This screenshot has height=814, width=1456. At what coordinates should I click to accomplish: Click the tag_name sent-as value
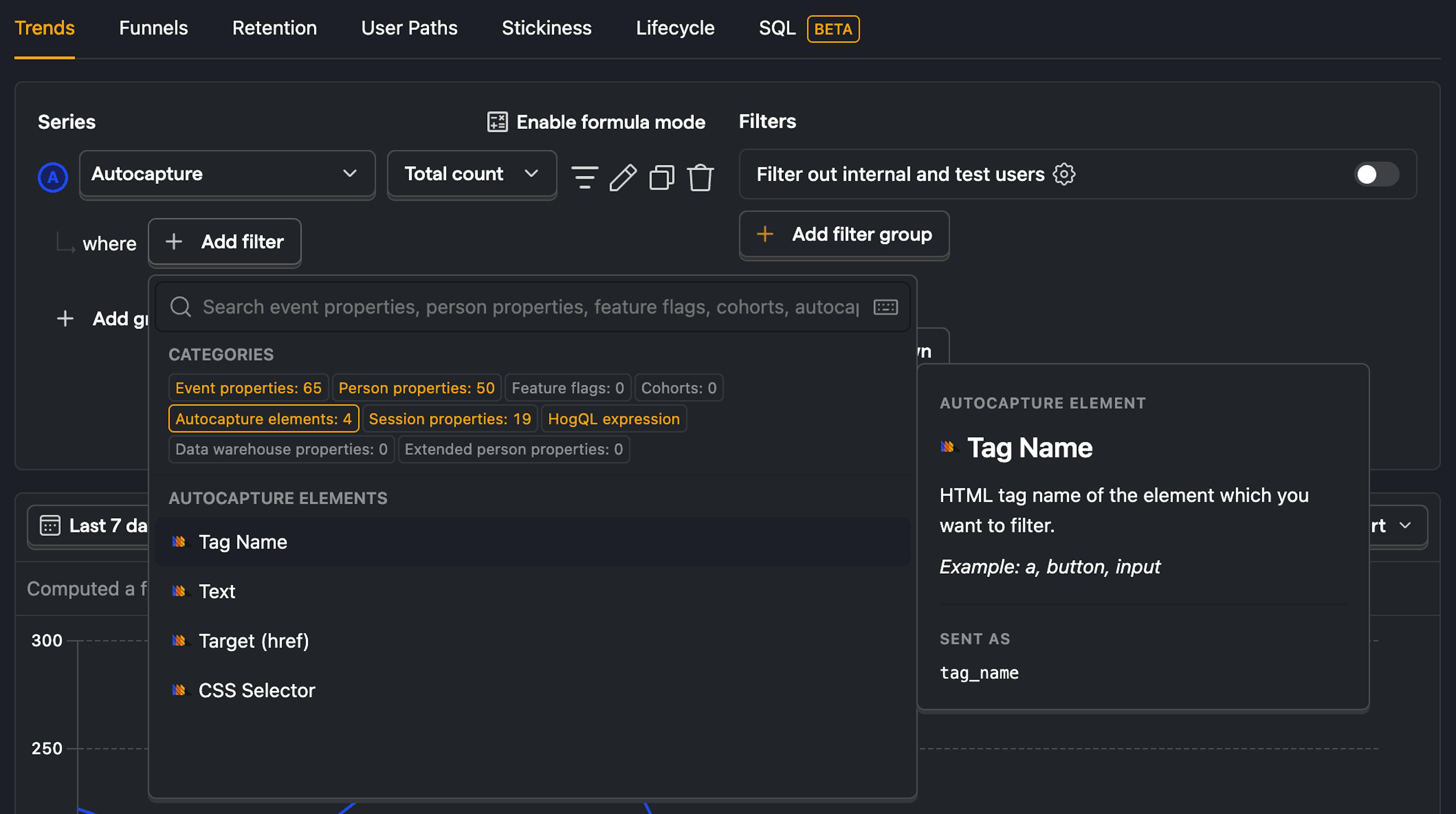click(x=979, y=673)
